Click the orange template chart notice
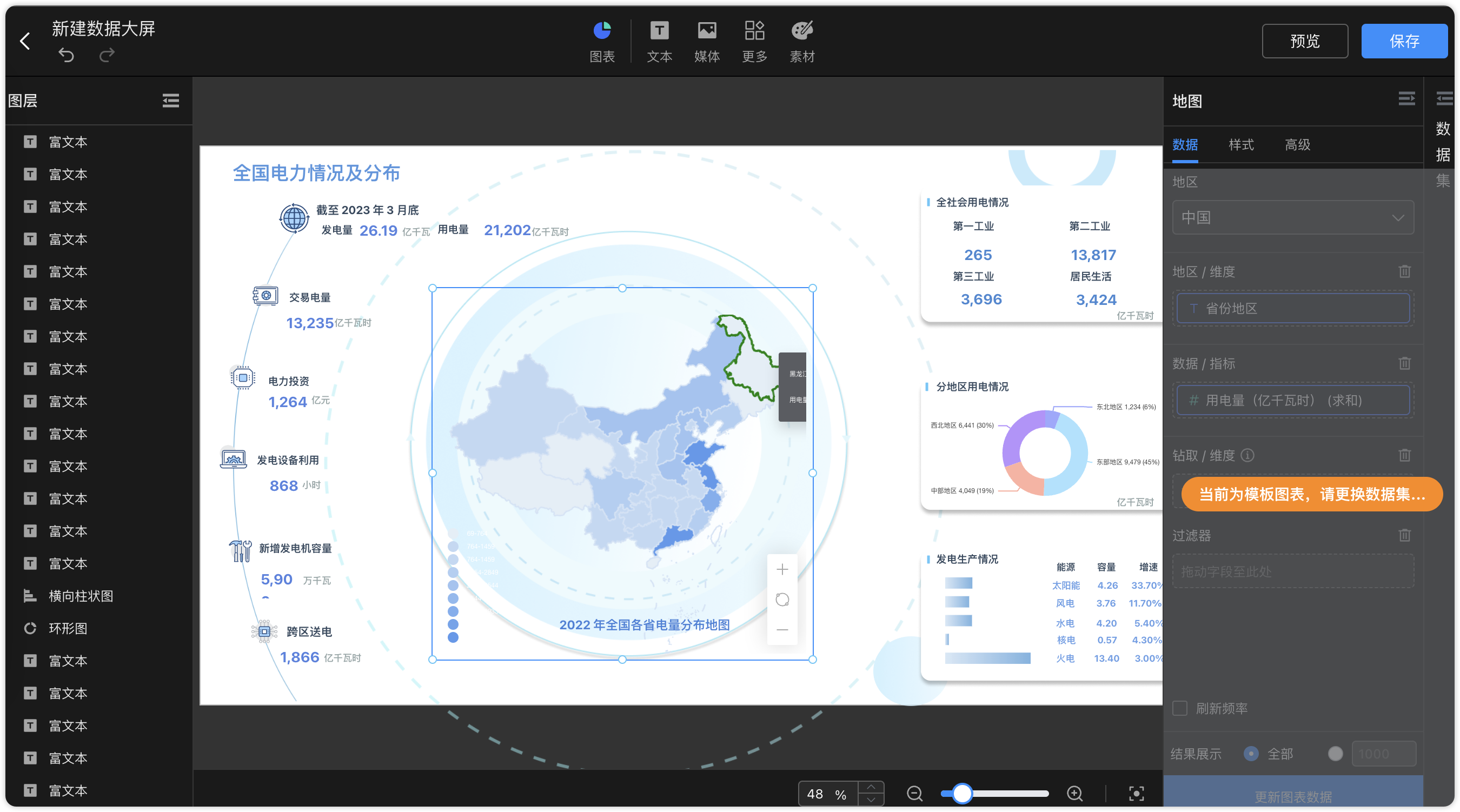1460x812 pixels. tap(1311, 494)
